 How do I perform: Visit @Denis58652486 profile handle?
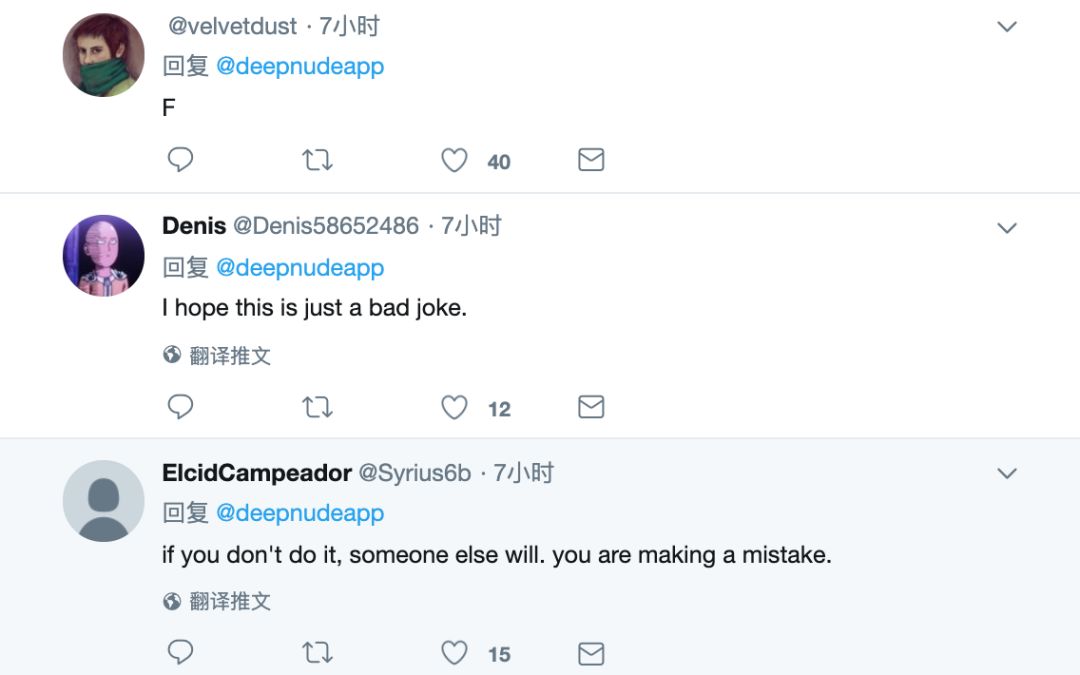point(326,226)
